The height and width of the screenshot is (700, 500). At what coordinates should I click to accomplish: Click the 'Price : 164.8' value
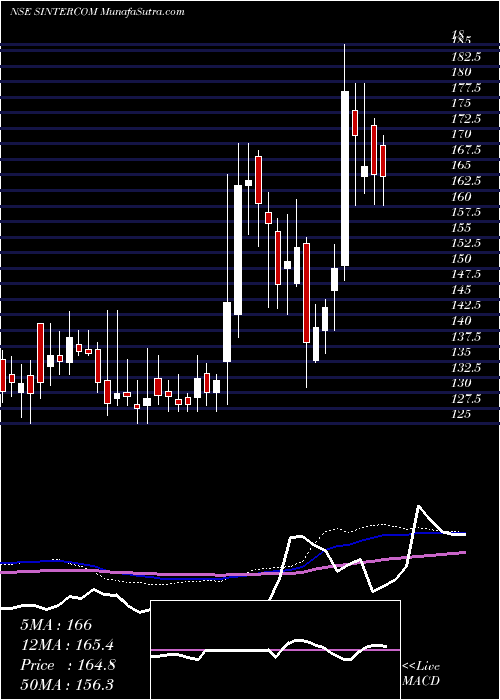point(68,665)
